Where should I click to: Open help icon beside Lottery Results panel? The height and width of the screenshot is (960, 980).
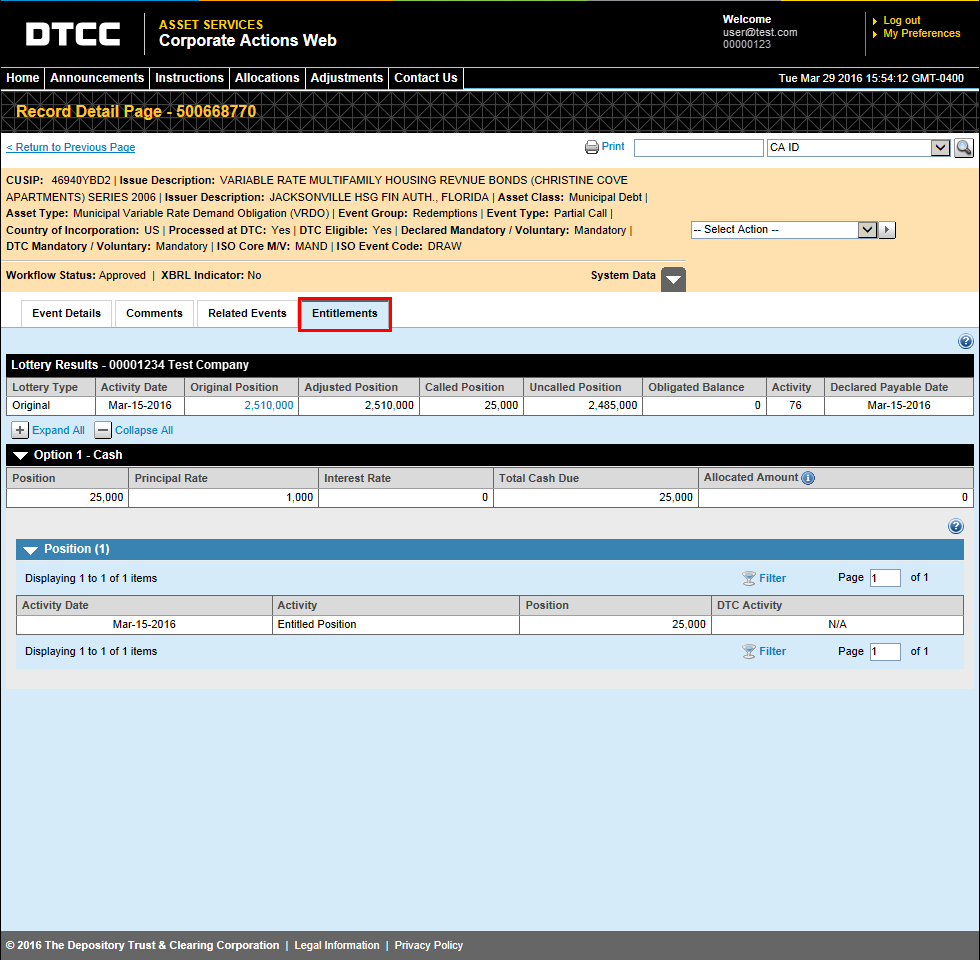[x=965, y=341]
